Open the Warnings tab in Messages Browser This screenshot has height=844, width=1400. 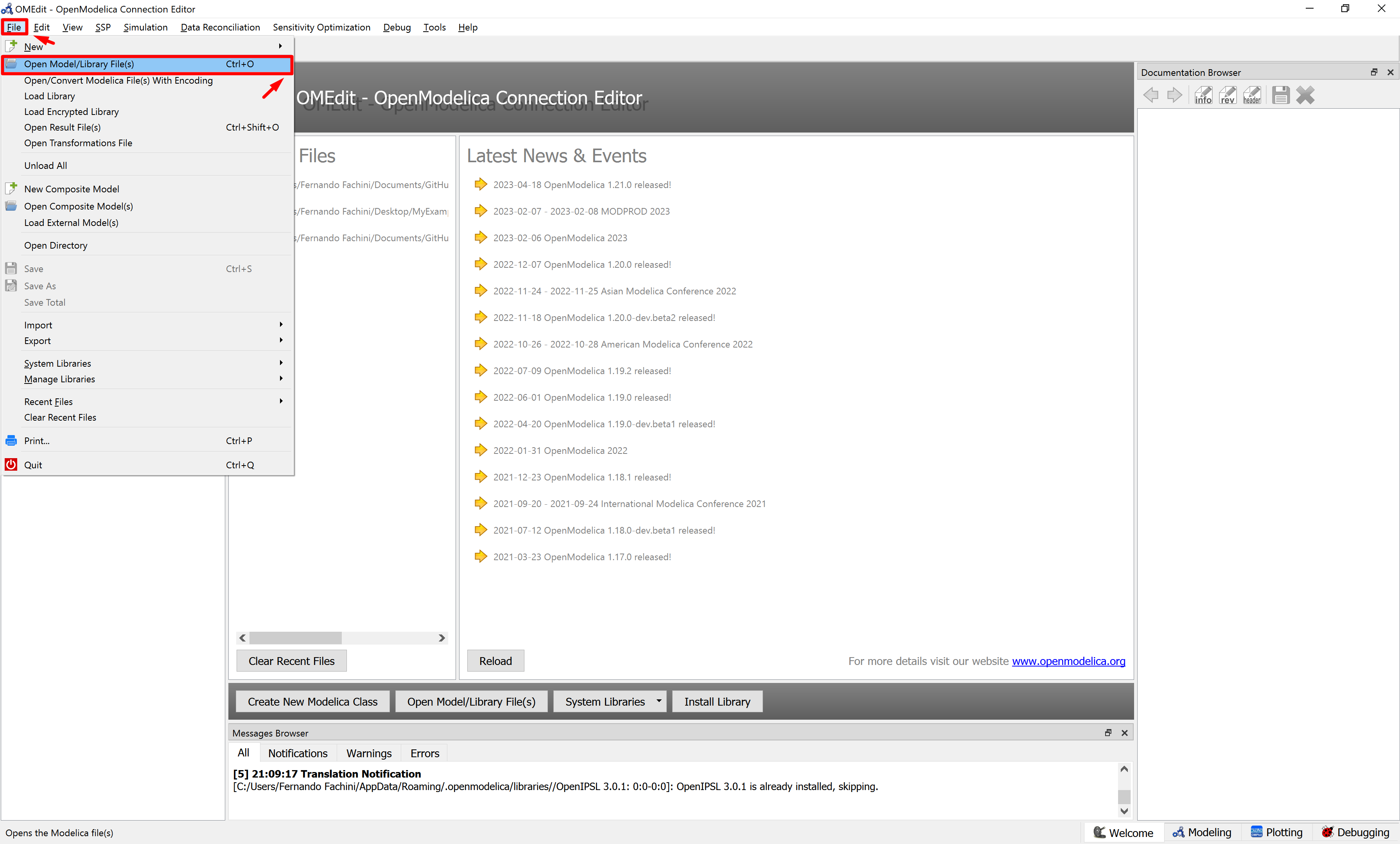(369, 753)
